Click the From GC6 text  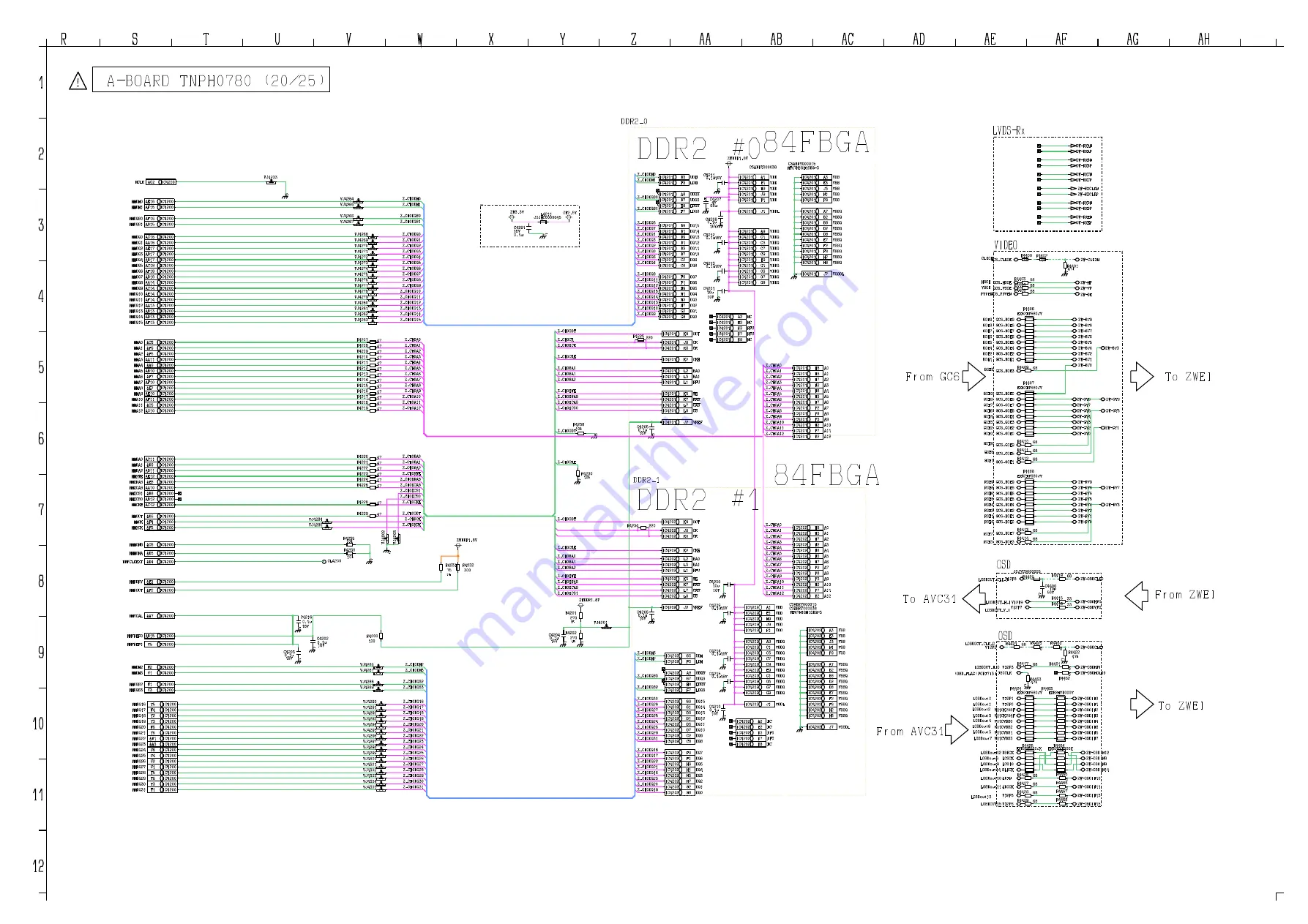click(932, 377)
